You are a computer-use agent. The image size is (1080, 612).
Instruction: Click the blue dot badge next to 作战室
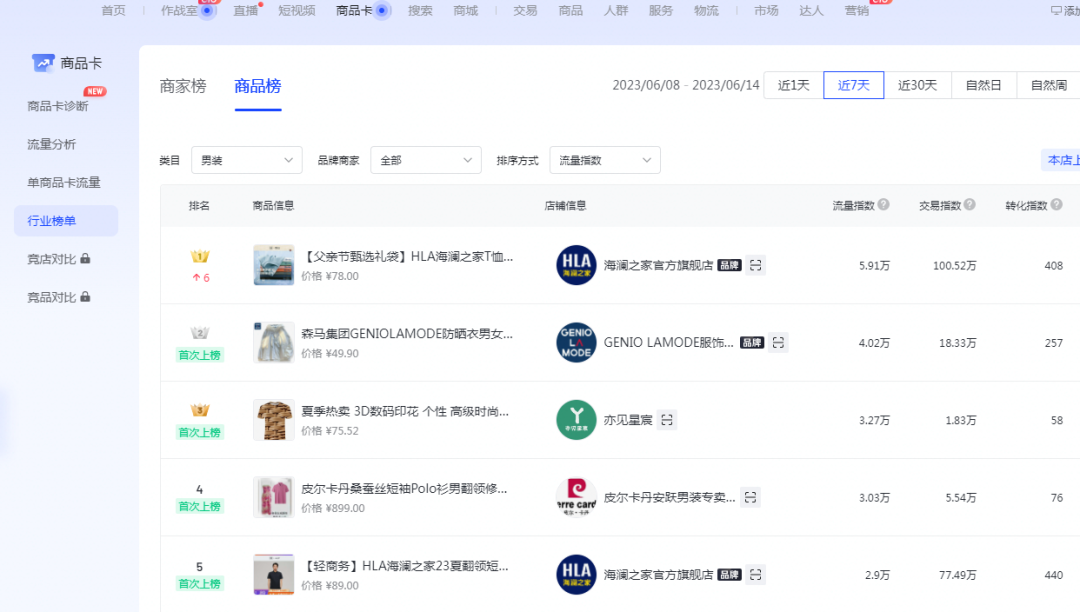tap(207, 10)
